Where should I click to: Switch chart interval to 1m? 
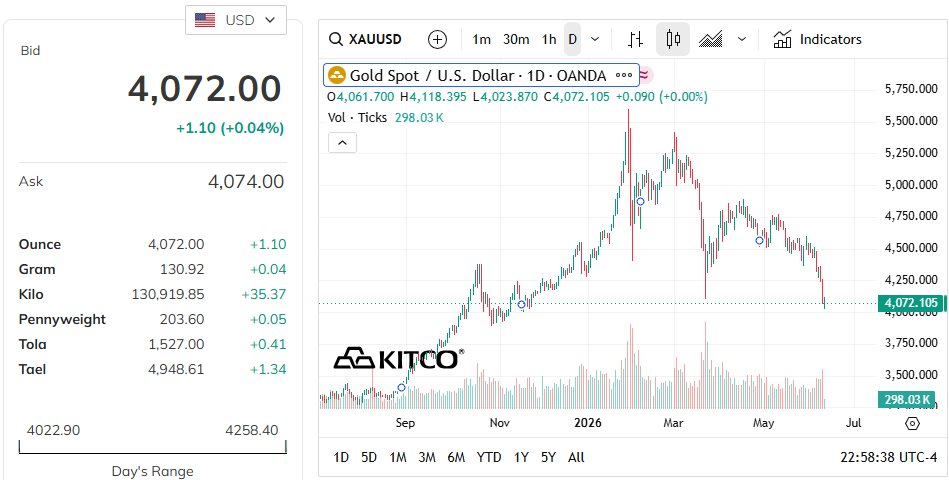[x=481, y=39]
